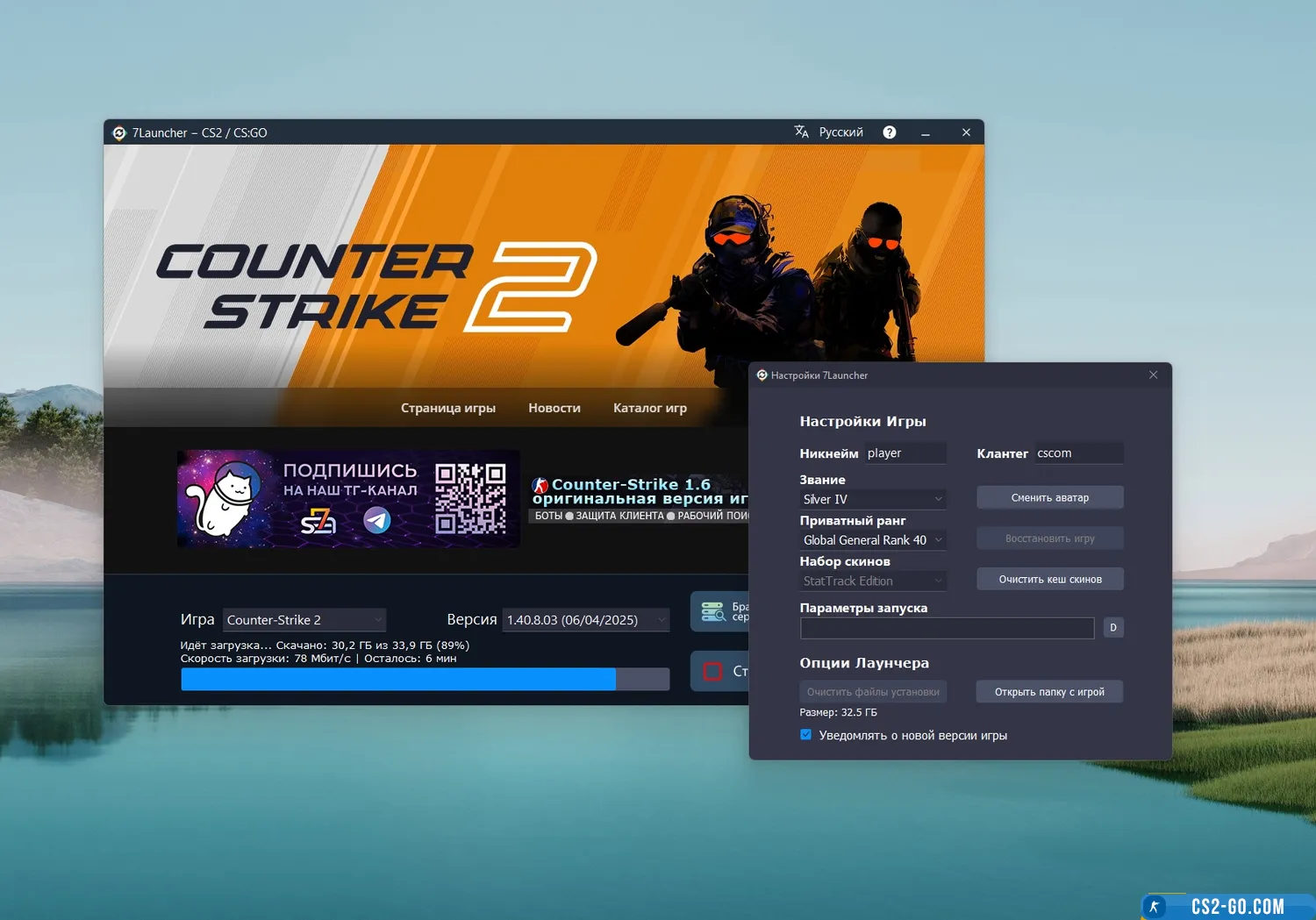Toggle new game version notification checkbox

tap(805, 735)
